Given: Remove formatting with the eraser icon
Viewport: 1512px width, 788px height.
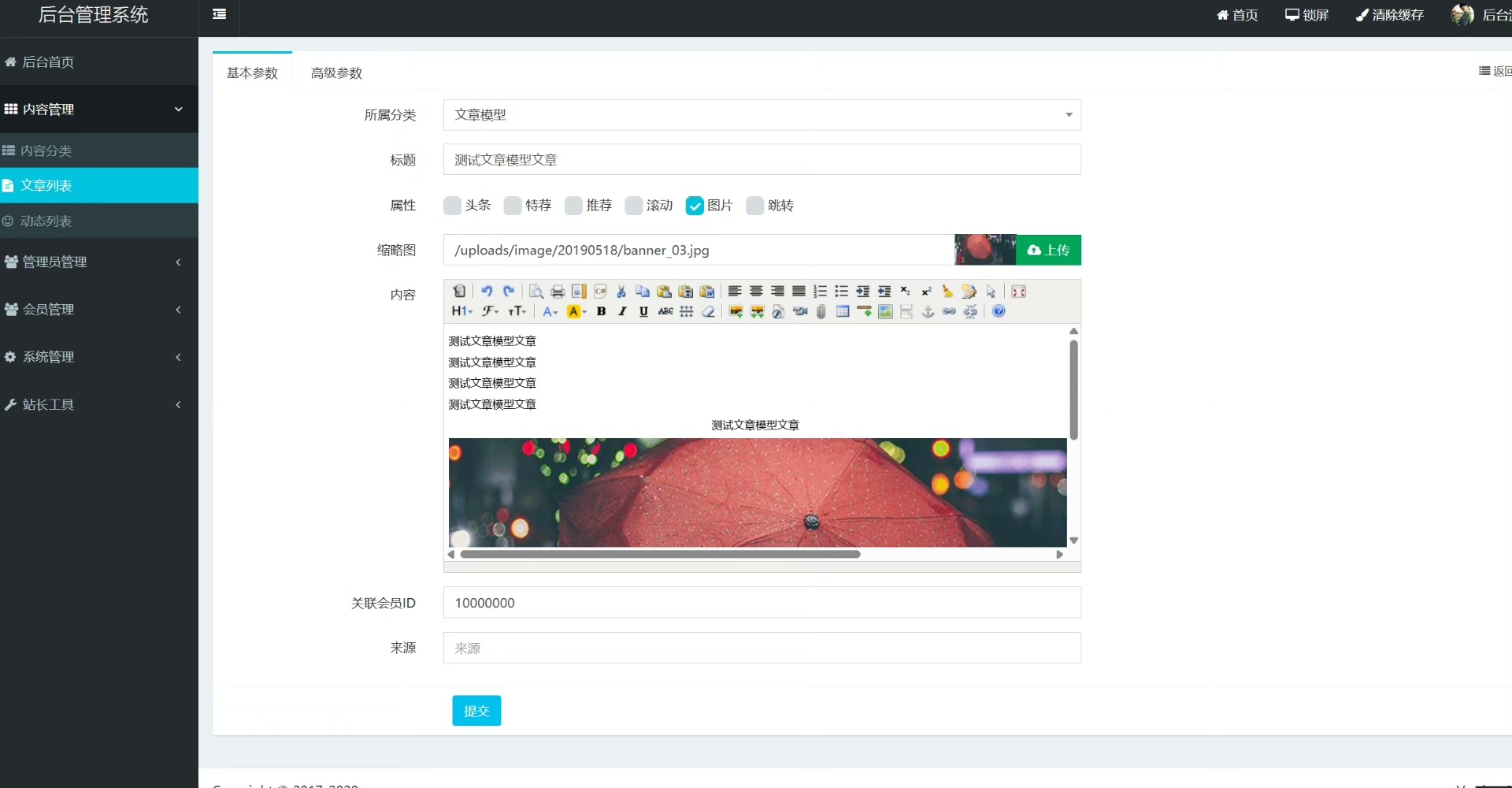Looking at the screenshot, I should [x=708, y=311].
